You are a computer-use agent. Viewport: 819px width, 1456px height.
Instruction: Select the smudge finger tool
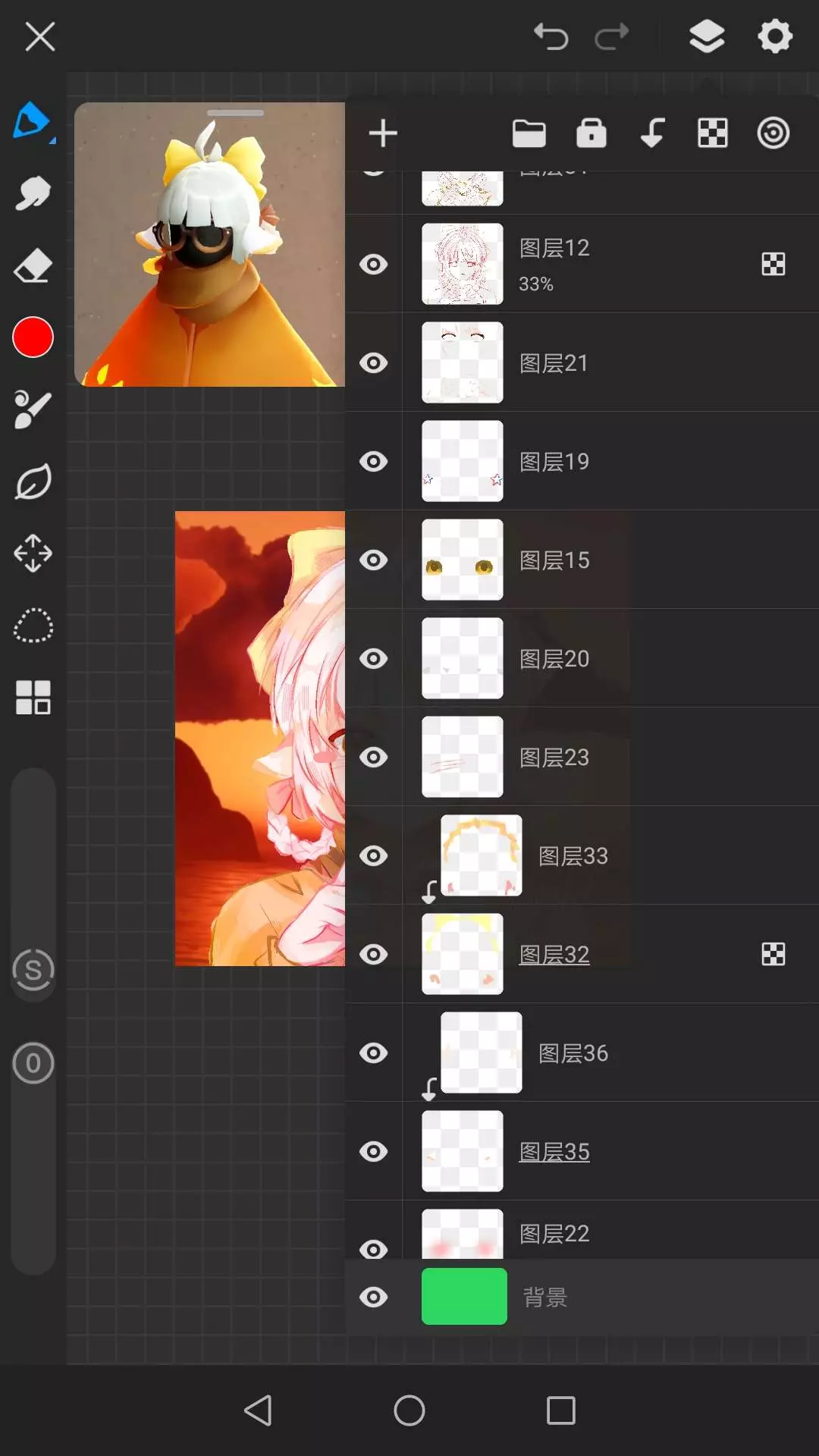[33, 193]
